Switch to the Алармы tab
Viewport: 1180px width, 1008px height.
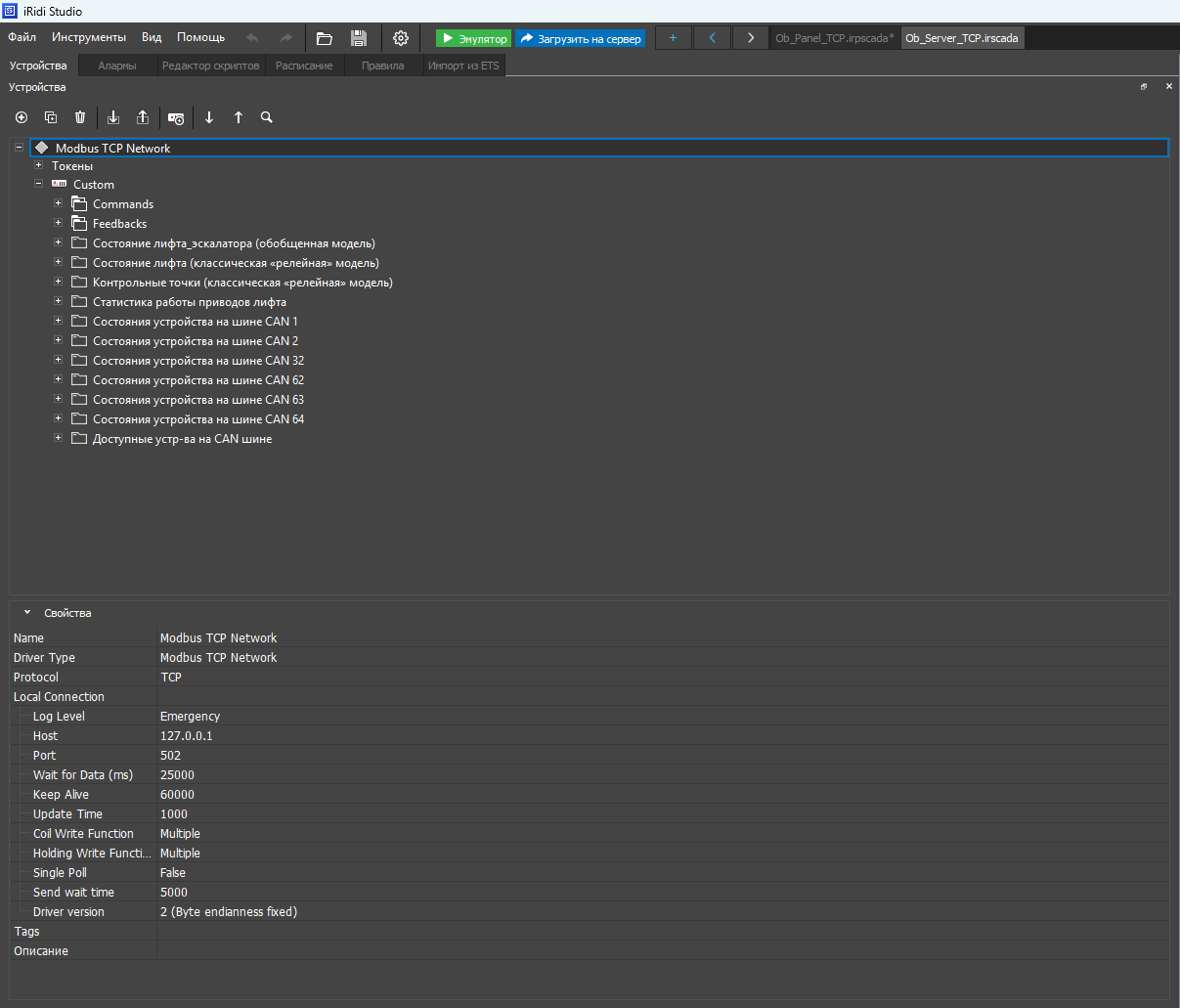coord(117,66)
